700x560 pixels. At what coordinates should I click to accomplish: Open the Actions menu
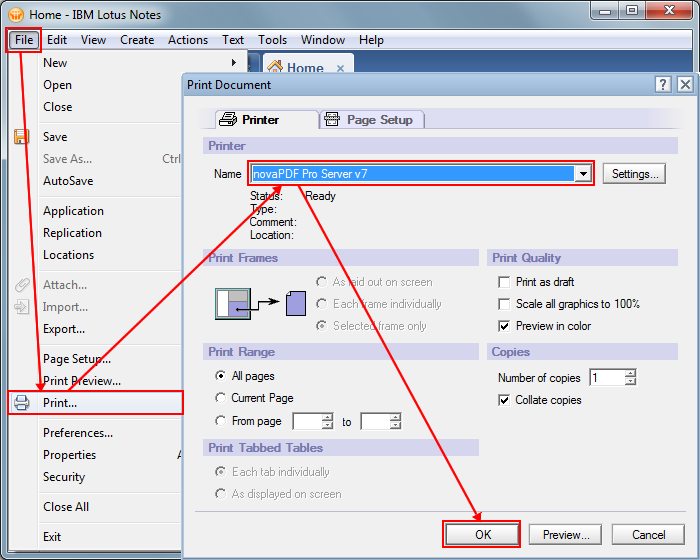188,40
